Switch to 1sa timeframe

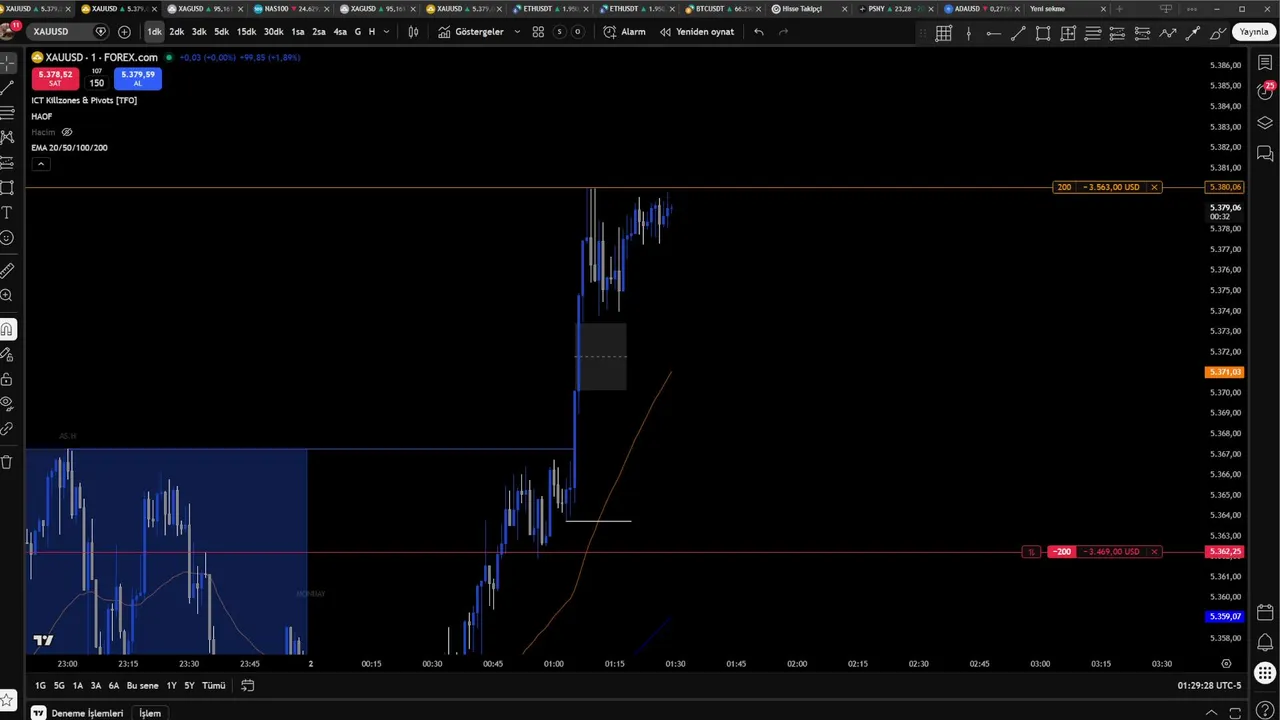point(298,32)
